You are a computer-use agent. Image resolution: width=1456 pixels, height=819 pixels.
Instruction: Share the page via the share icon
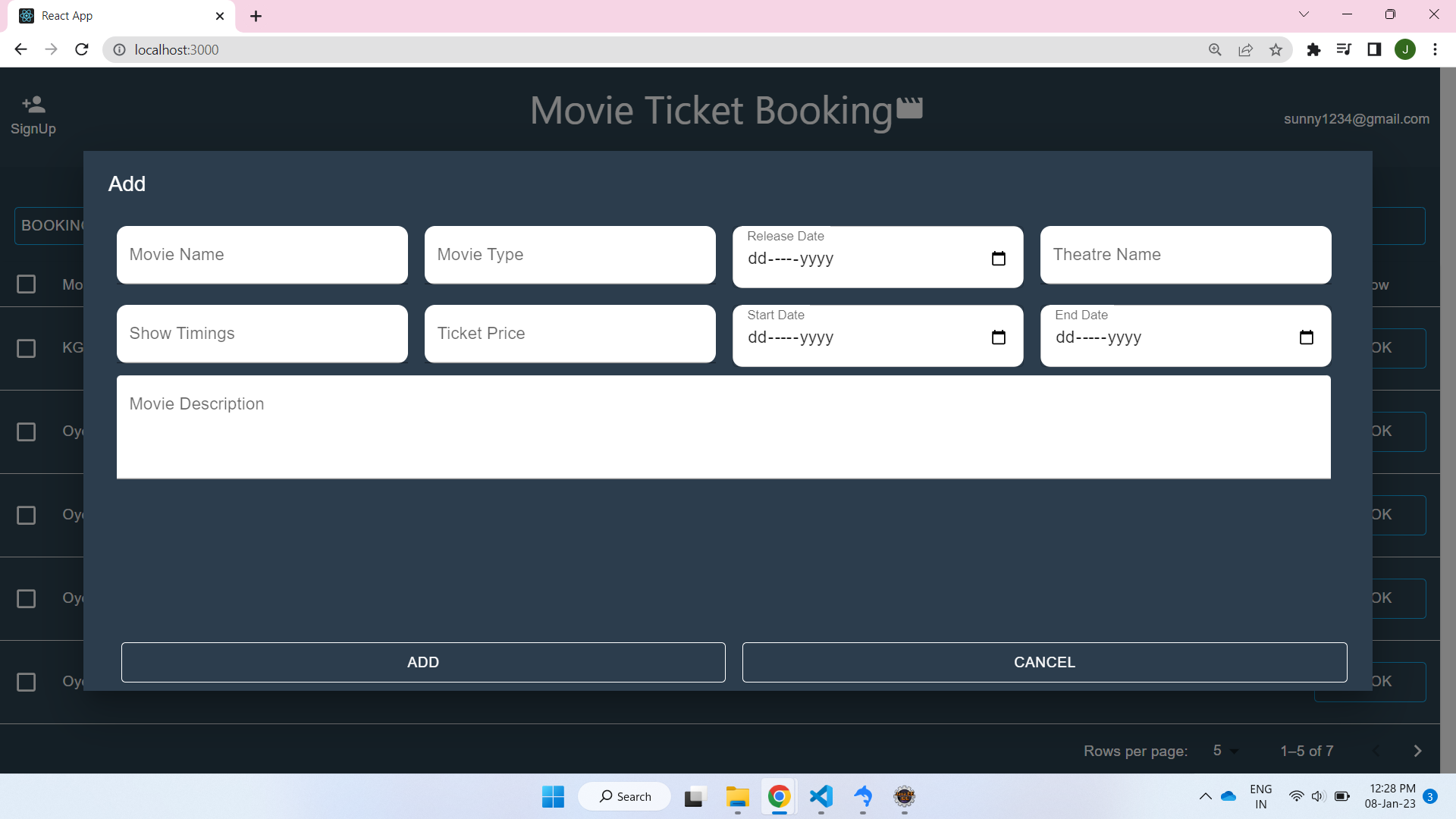coord(1246,49)
